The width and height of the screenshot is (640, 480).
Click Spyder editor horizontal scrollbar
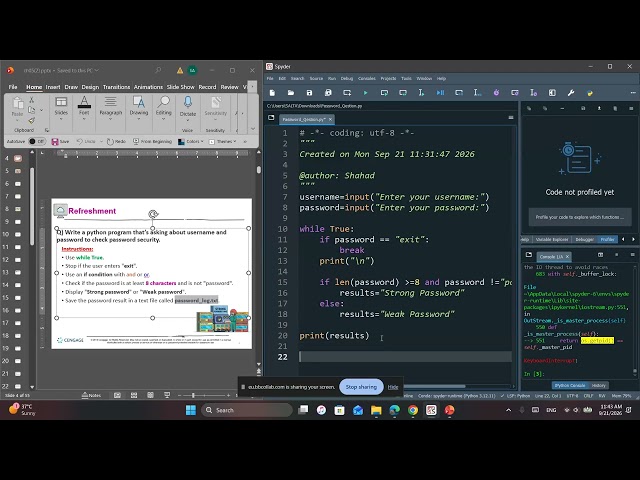click(x=433, y=386)
